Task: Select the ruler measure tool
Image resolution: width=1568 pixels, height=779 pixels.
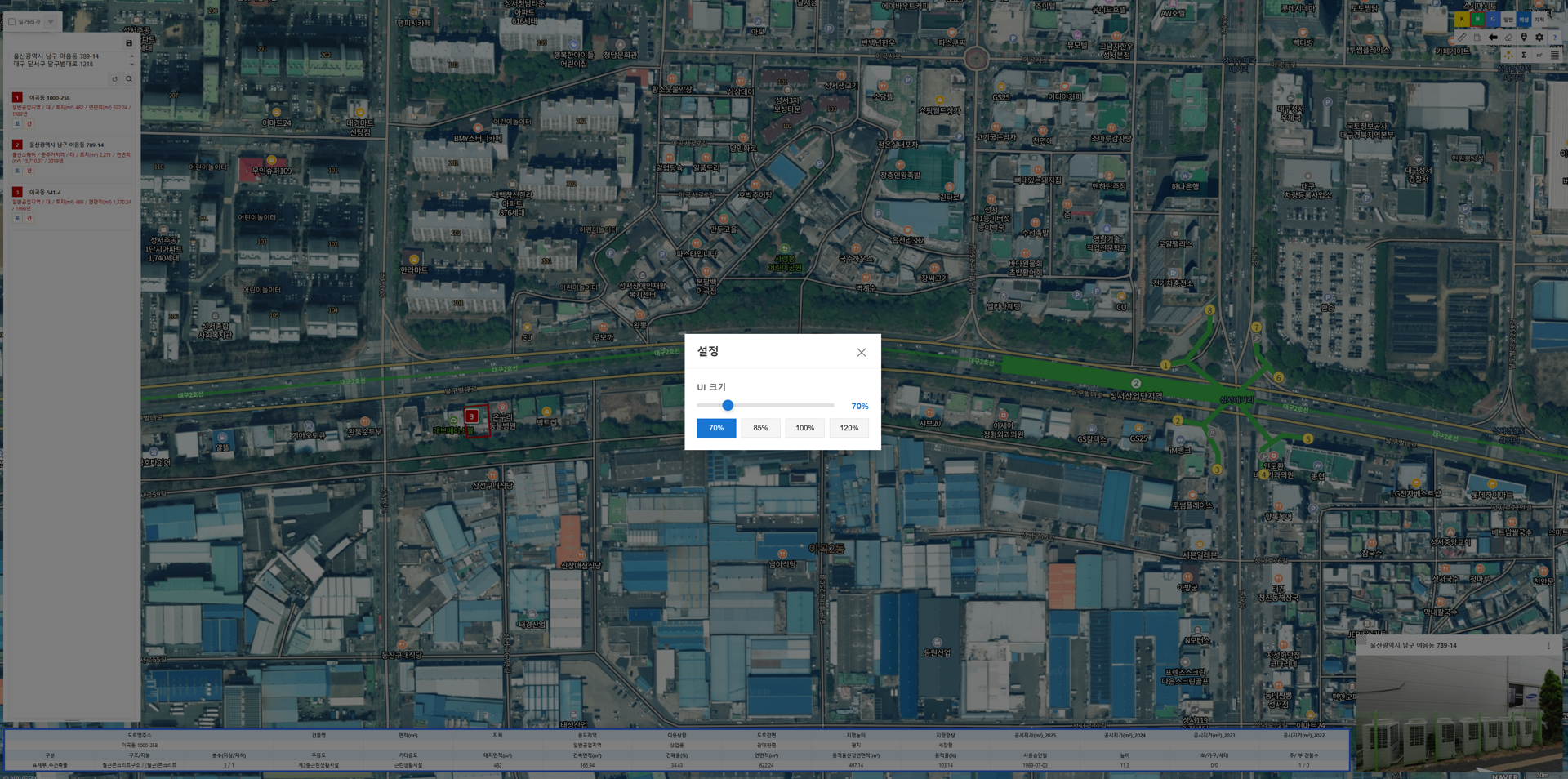Action: tap(1462, 38)
